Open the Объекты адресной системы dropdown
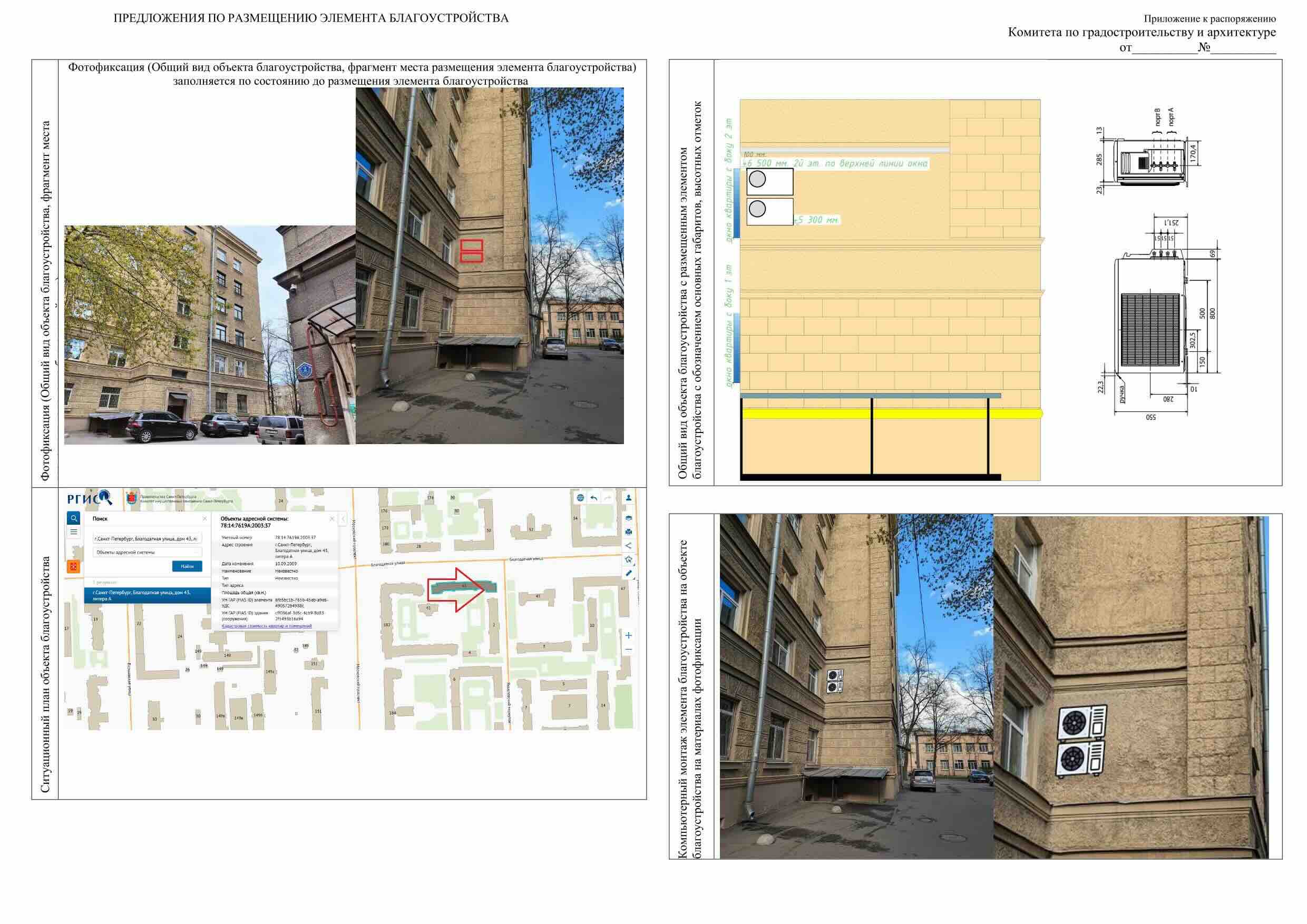The width and height of the screenshot is (1307, 924). click(x=148, y=553)
